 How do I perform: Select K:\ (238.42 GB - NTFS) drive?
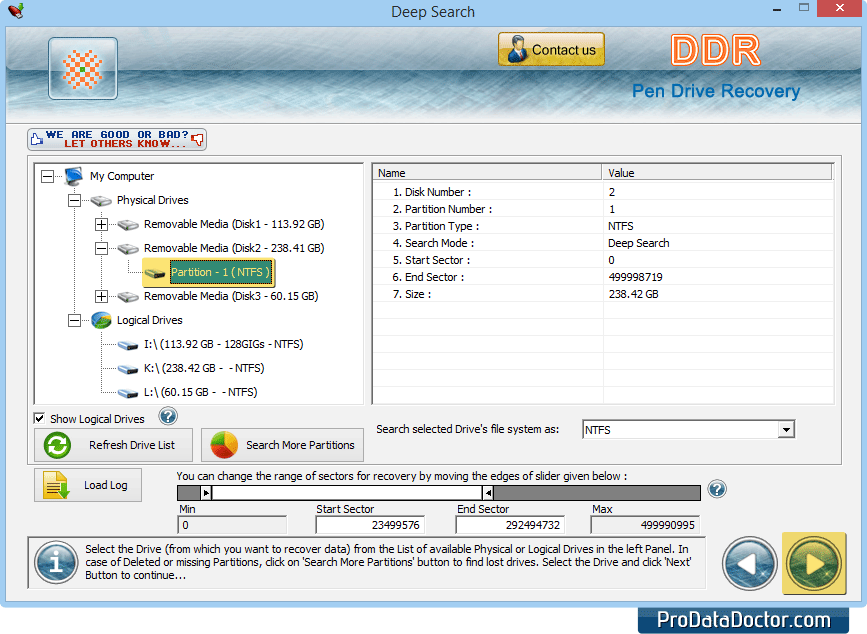pyautogui.click(x=204, y=368)
